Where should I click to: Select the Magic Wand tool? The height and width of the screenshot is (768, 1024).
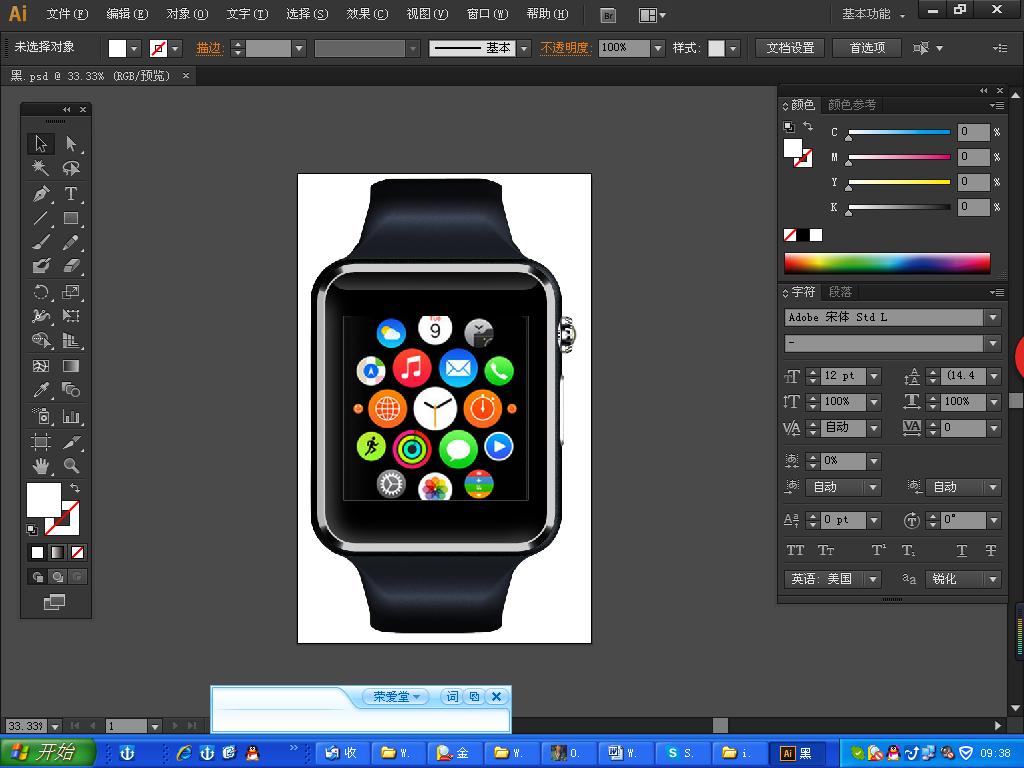click(40, 168)
